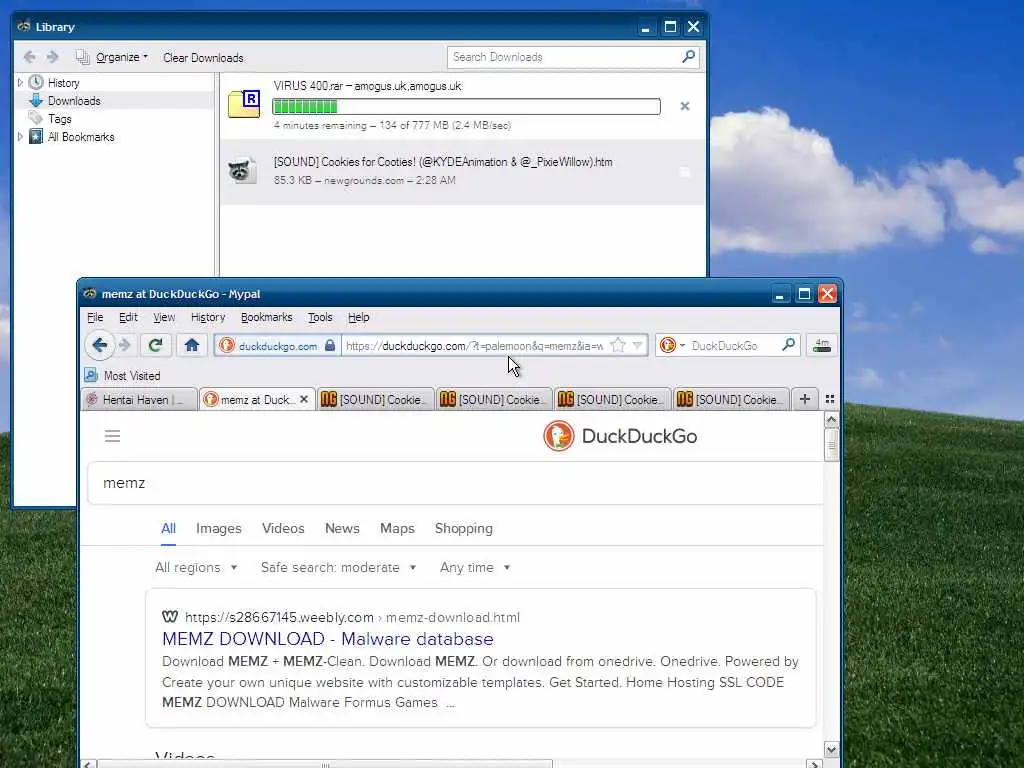Switch to Images results tab
This screenshot has height=768, width=1024.
tap(219, 528)
